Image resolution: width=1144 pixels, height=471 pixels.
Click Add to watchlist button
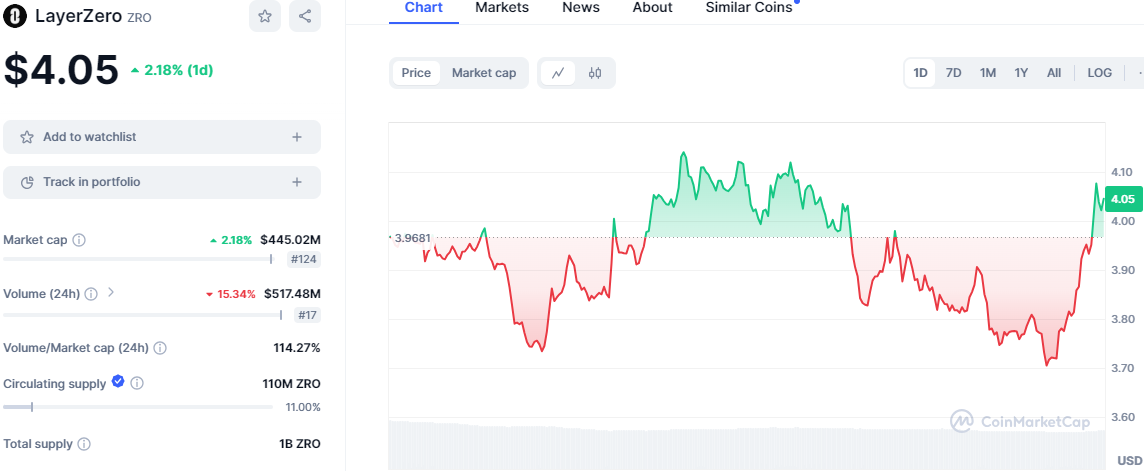coord(162,137)
